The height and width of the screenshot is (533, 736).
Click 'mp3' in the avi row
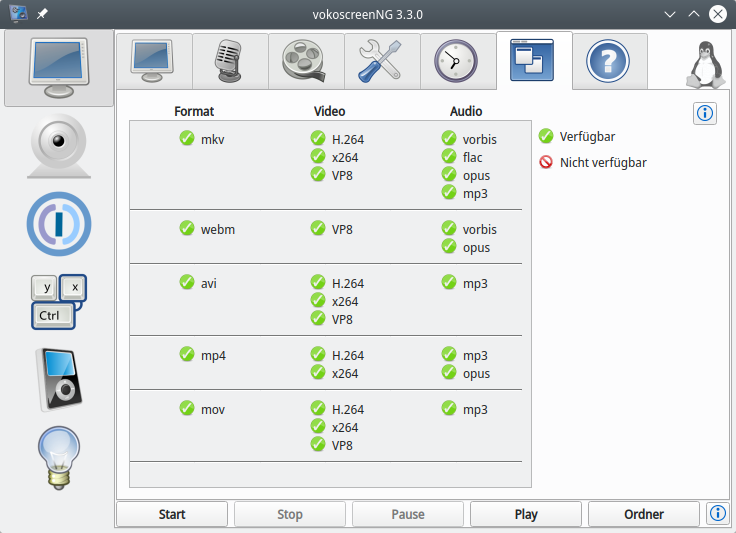(x=475, y=284)
